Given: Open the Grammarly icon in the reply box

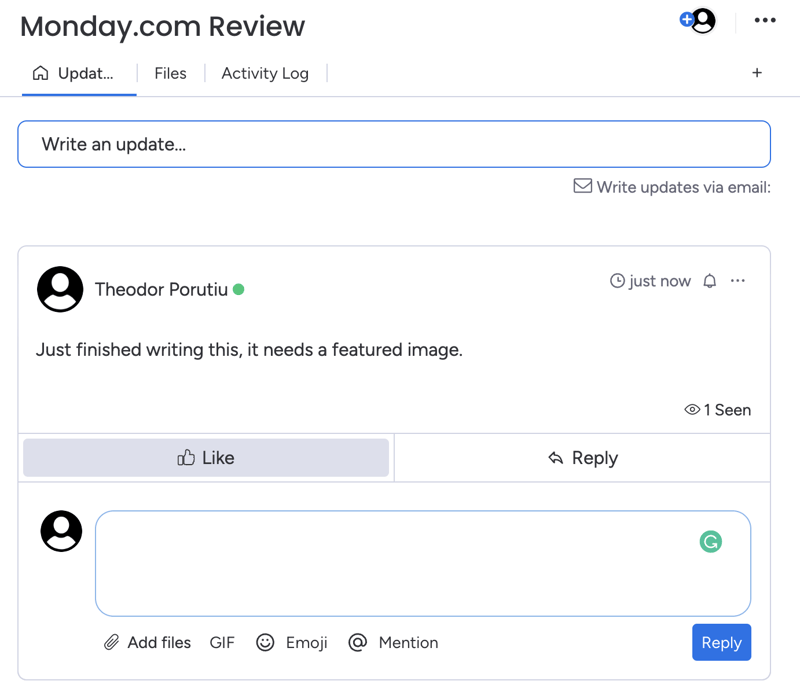Looking at the screenshot, I should 711,541.
